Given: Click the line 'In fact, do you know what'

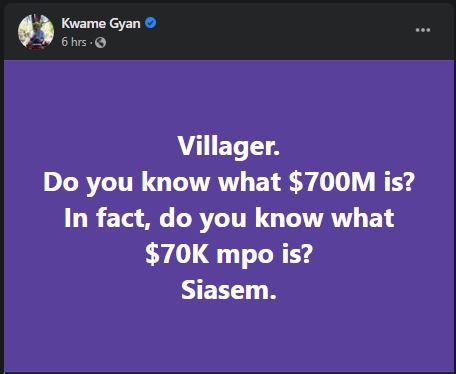Looking at the screenshot, I should click(229, 219).
